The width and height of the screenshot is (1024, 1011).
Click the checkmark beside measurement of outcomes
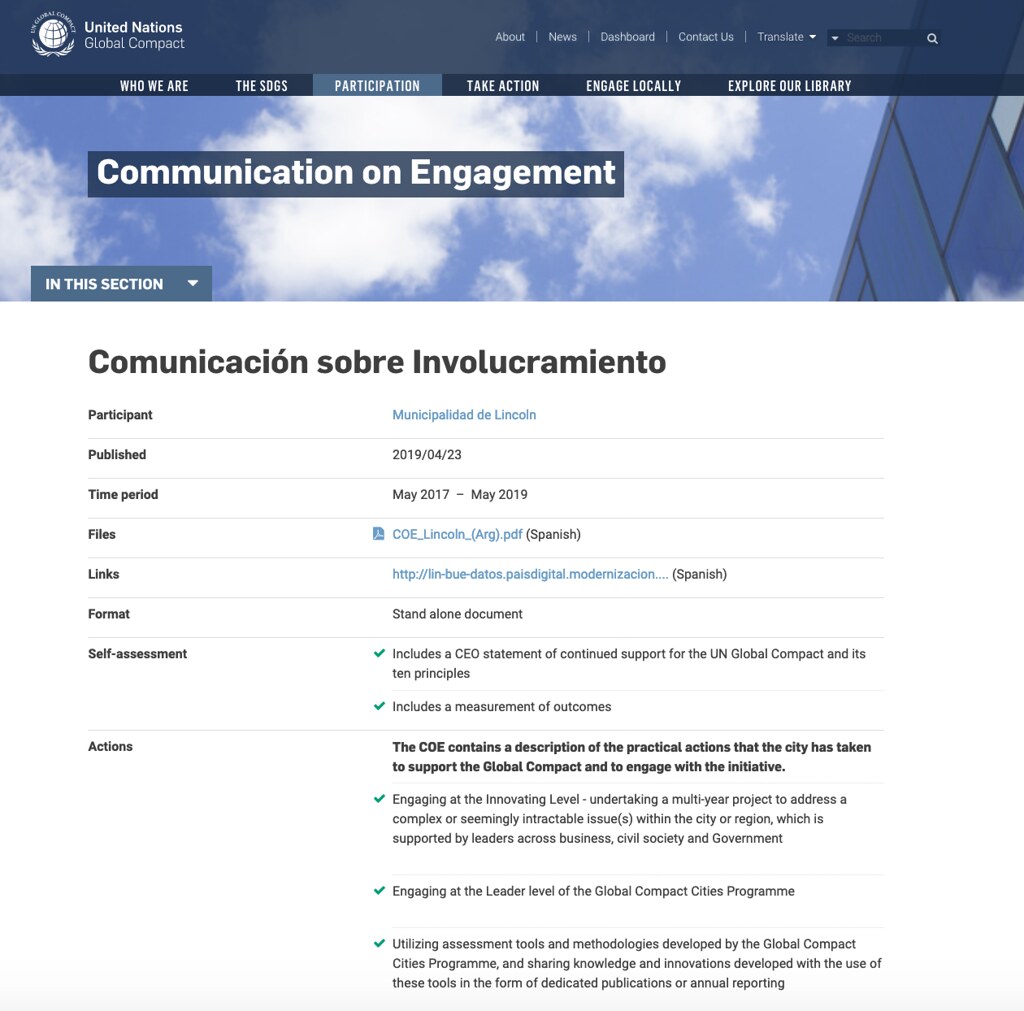tap(379, 706)
